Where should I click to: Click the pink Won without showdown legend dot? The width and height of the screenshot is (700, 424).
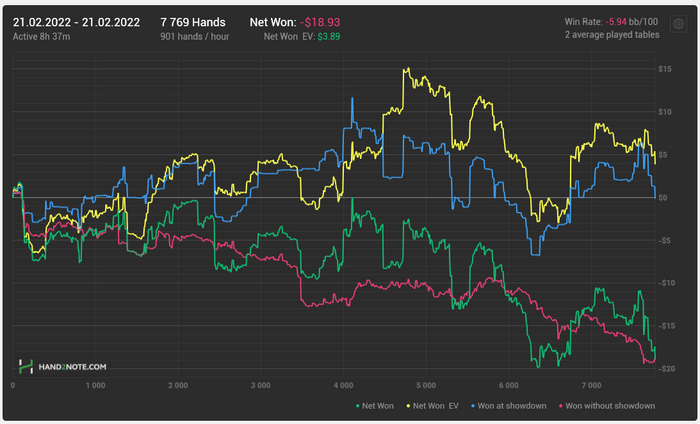560,406
